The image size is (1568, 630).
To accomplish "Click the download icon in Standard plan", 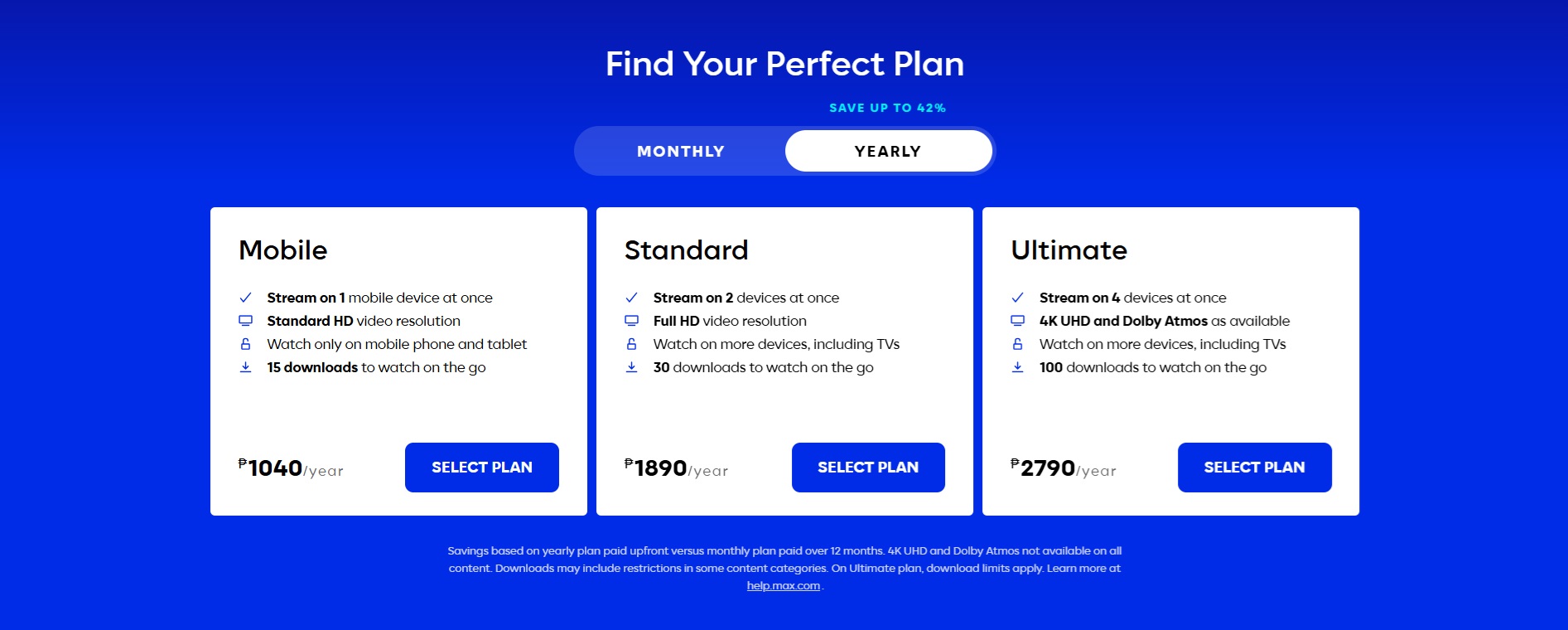I will pos(631,367).
